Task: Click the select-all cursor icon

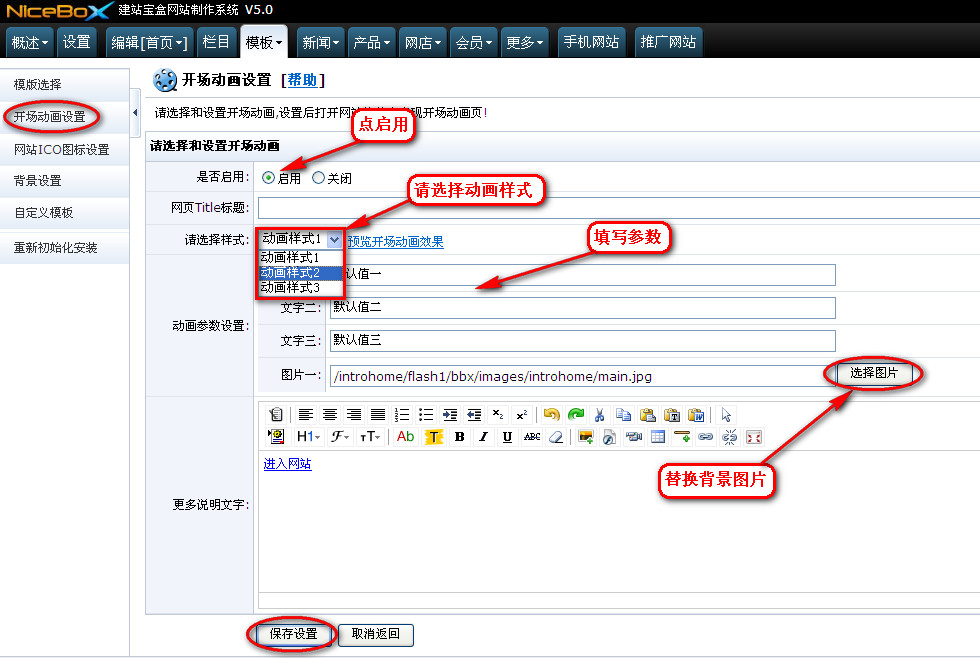Action: pyautogui.click(x=726, y=414)
